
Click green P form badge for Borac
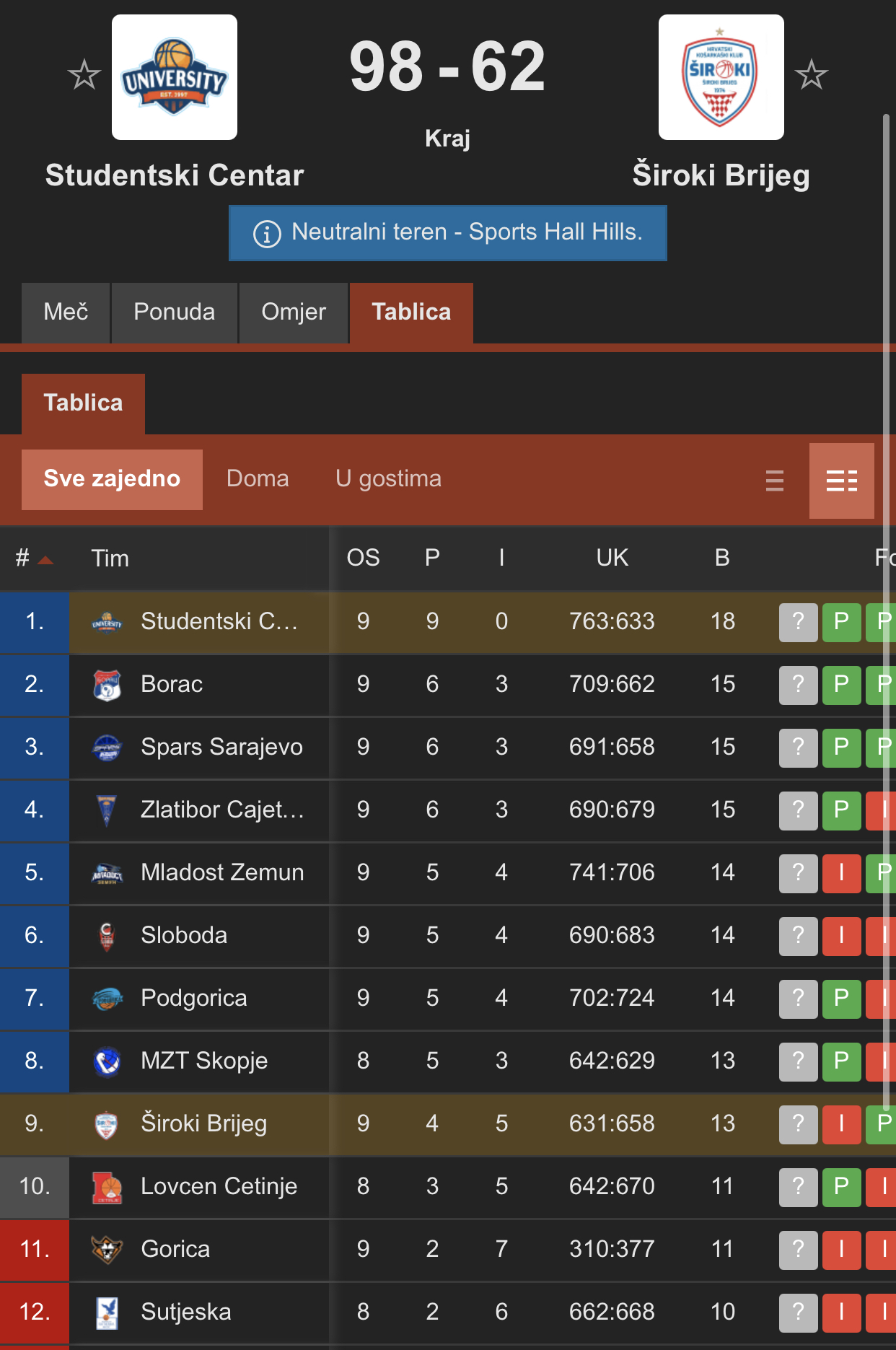[x=842, y=685]
